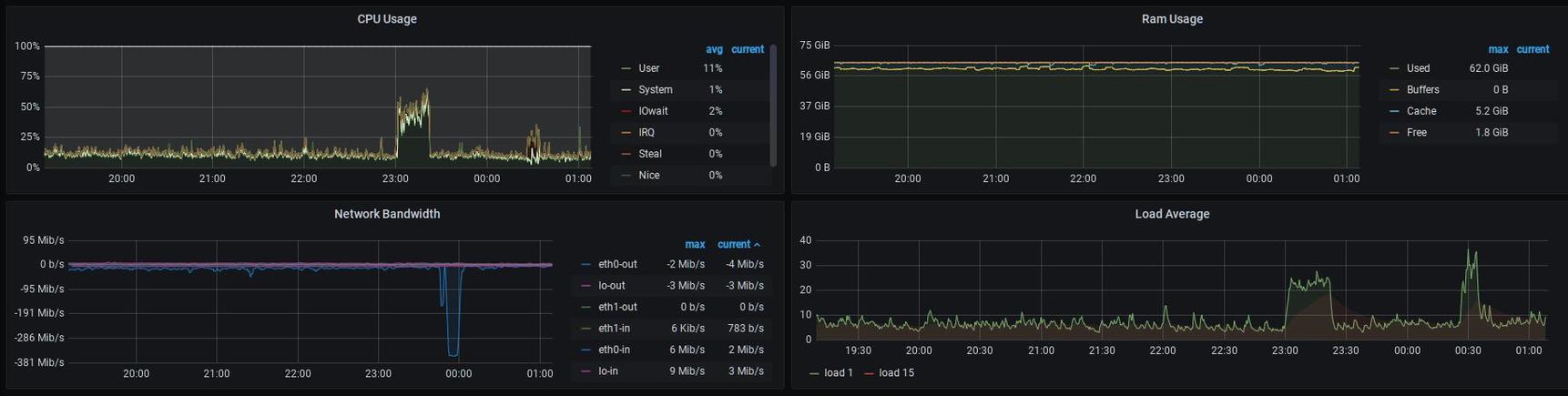This screenshot has height=396, width=1568.
Task: Click the load 1 series color line icon
Action: point(814,373)
